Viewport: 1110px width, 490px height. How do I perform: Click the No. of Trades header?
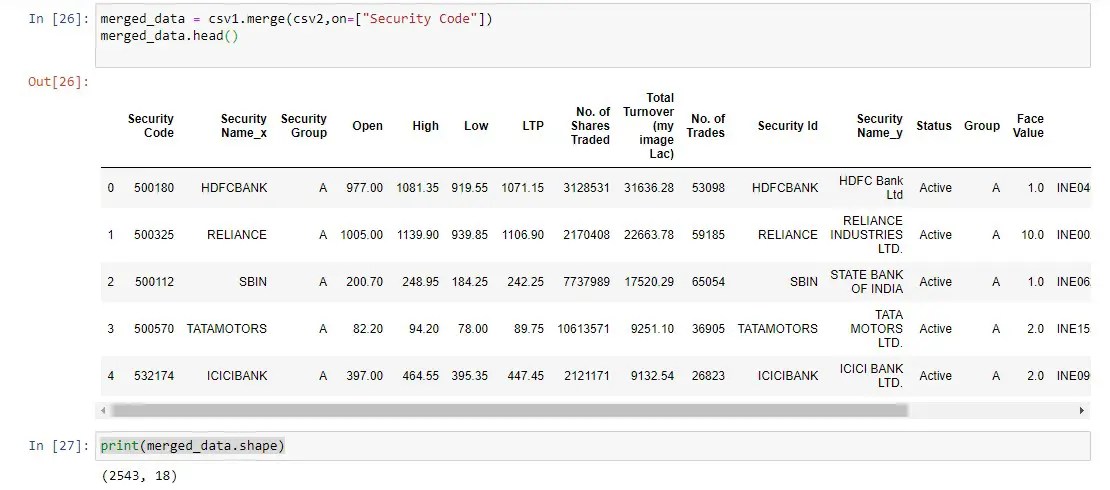pos(708,125)
